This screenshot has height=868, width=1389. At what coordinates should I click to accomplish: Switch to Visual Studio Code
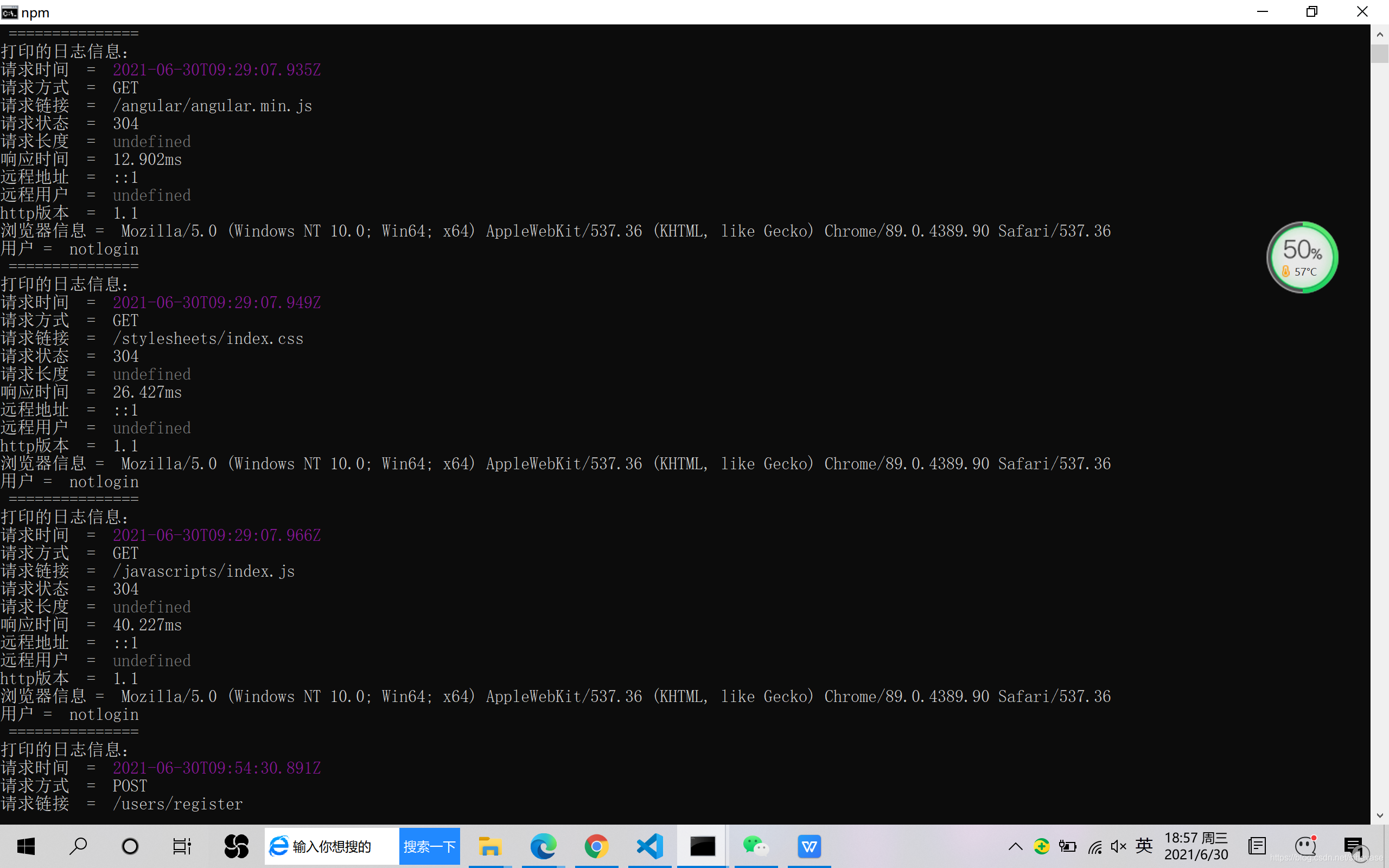click(649, 846)
